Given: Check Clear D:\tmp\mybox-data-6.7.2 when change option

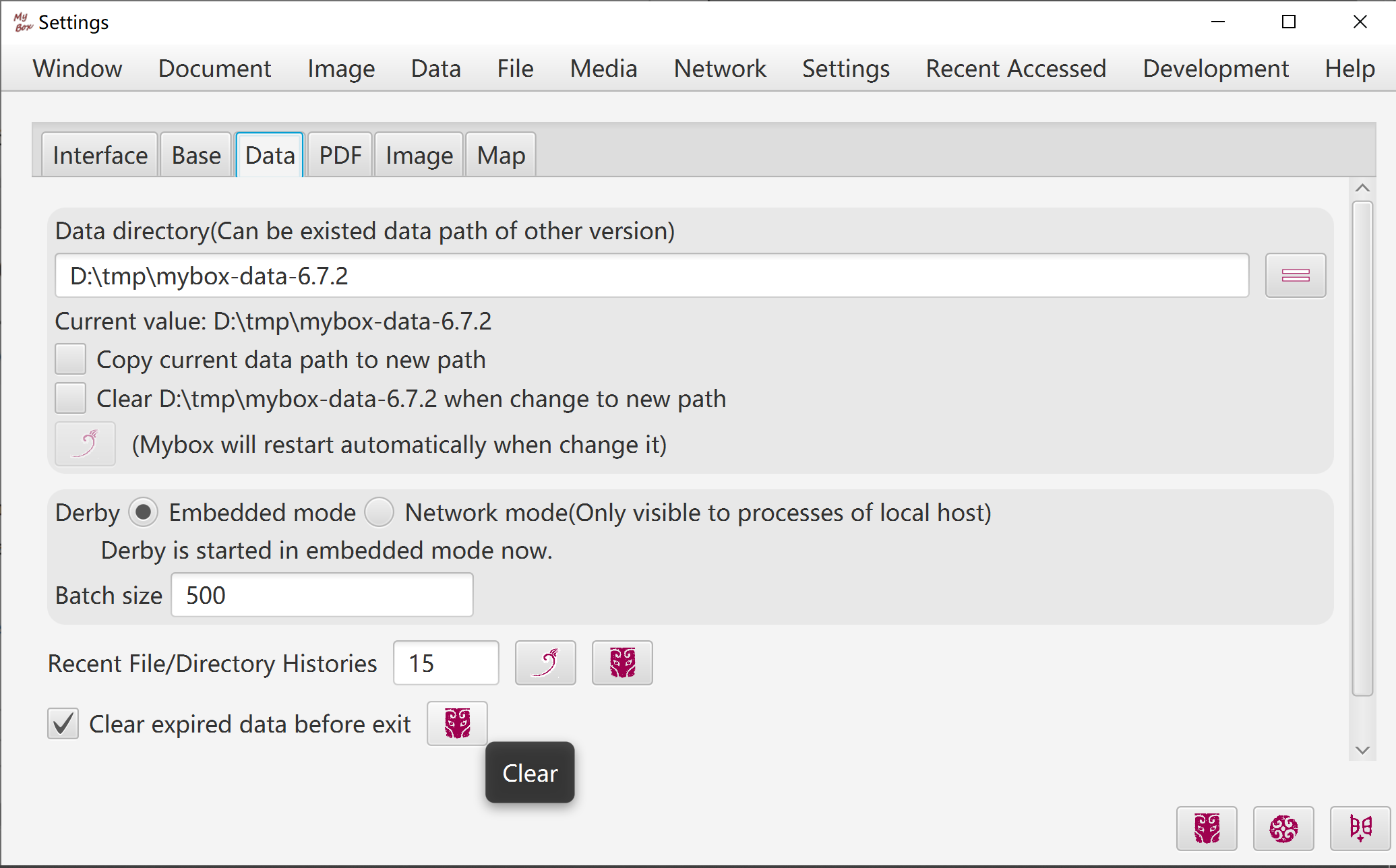Looking at the screenshot, I should point(71,398).
